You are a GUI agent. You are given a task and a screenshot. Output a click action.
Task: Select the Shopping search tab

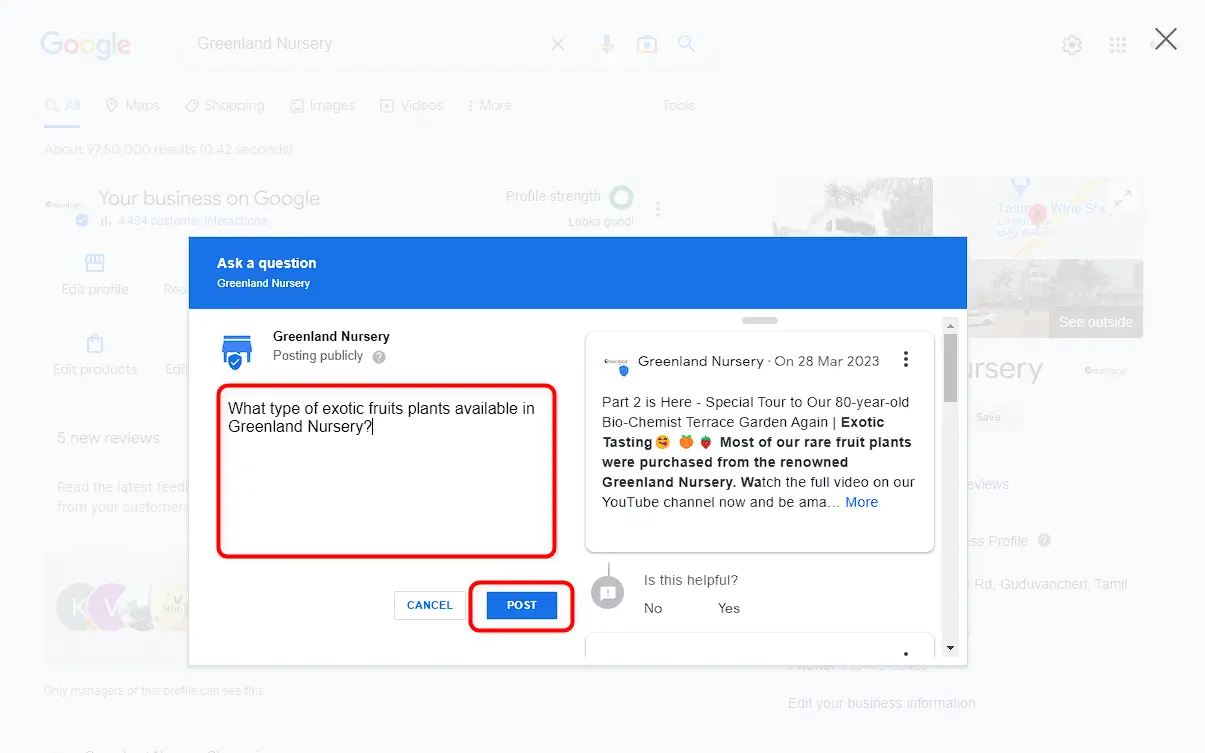coord(224,105)
